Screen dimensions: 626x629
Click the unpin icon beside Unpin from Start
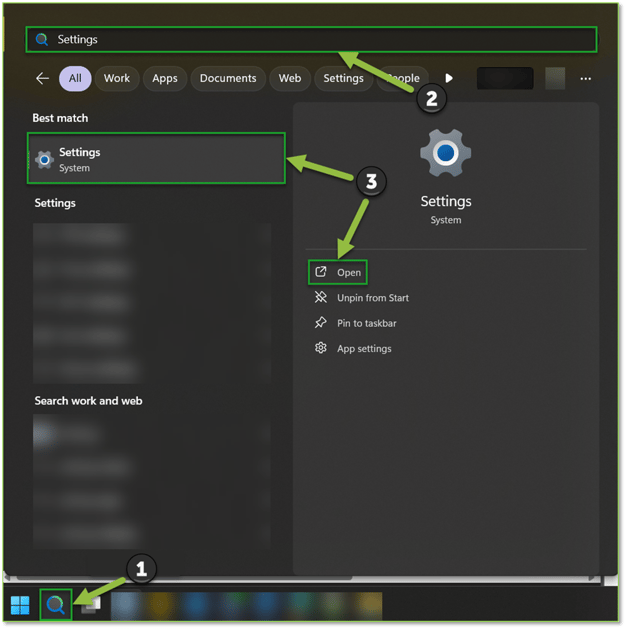(320, 297)
